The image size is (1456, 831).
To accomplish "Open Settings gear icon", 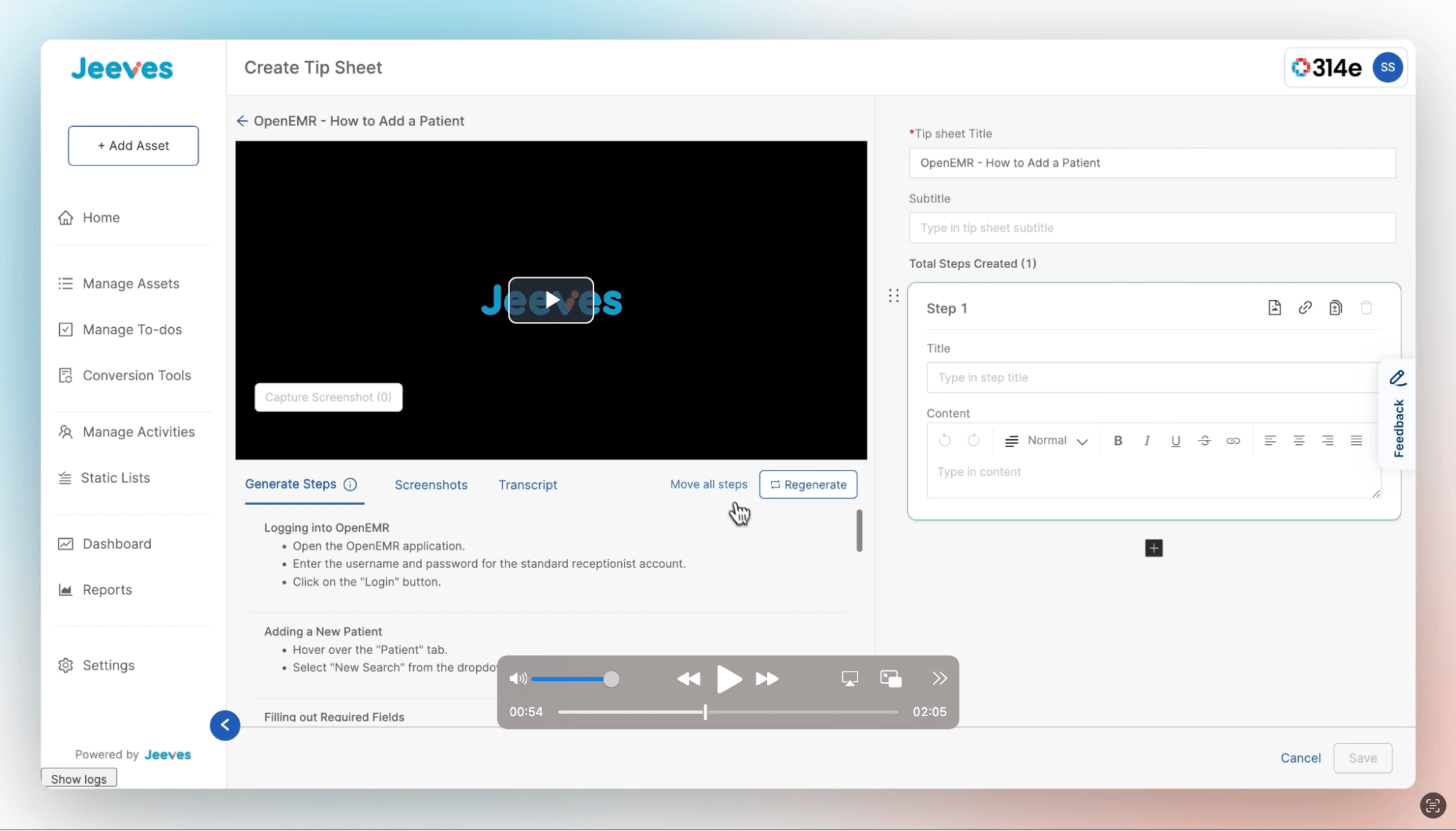I will click(x=66, y=666).
